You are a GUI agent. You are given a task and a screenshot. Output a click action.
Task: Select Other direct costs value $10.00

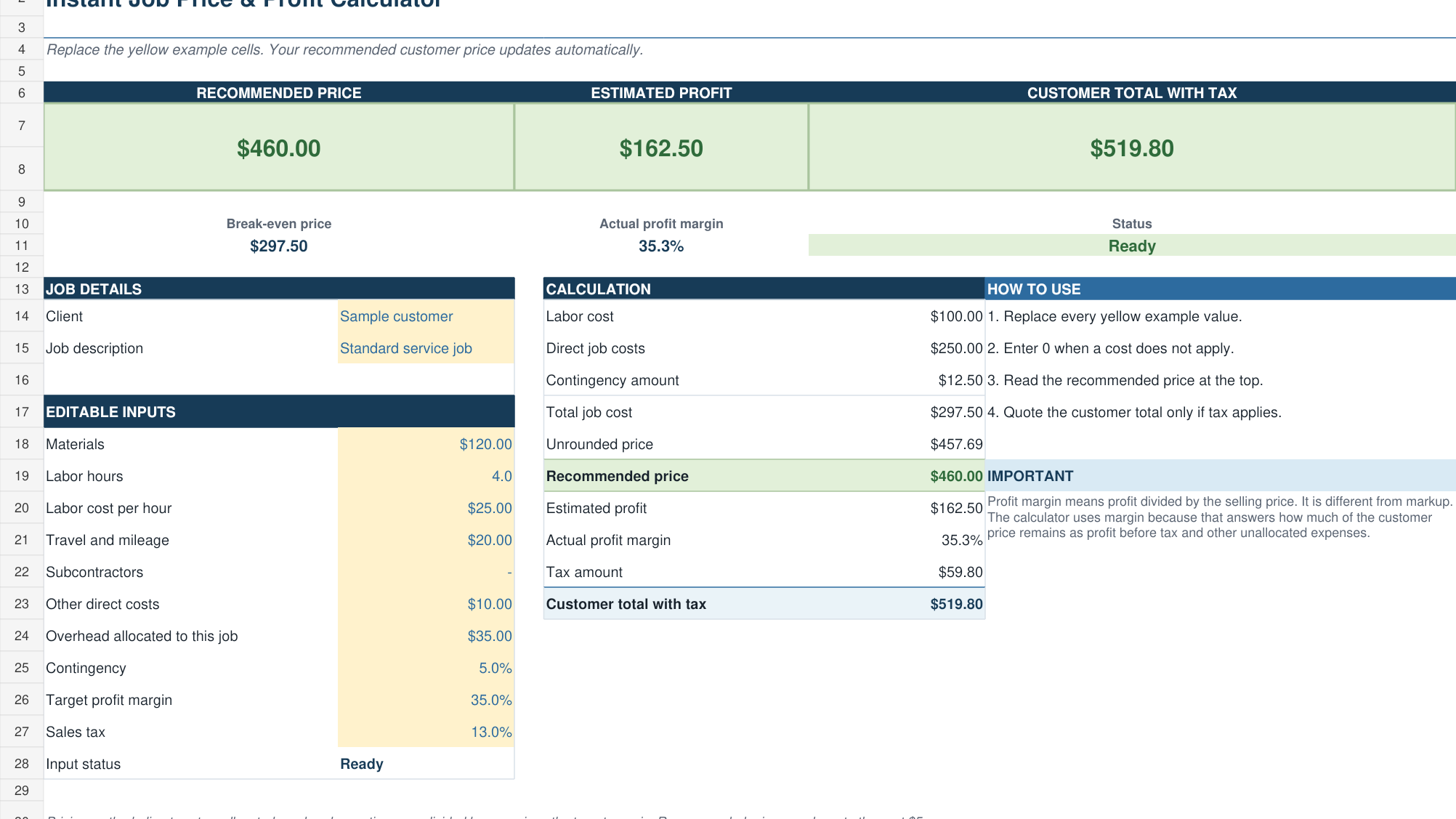426,604
